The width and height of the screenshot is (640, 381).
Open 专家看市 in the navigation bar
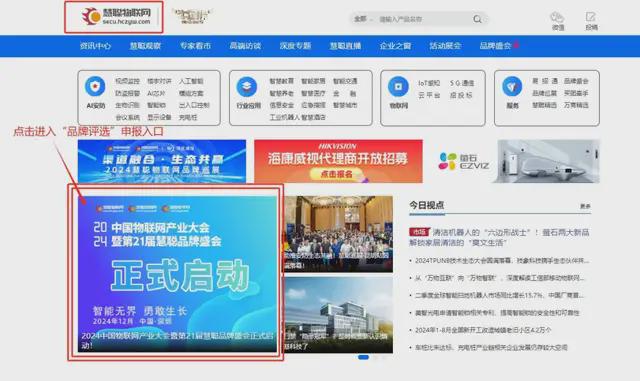pyautogui.click(x=195, y=46)
